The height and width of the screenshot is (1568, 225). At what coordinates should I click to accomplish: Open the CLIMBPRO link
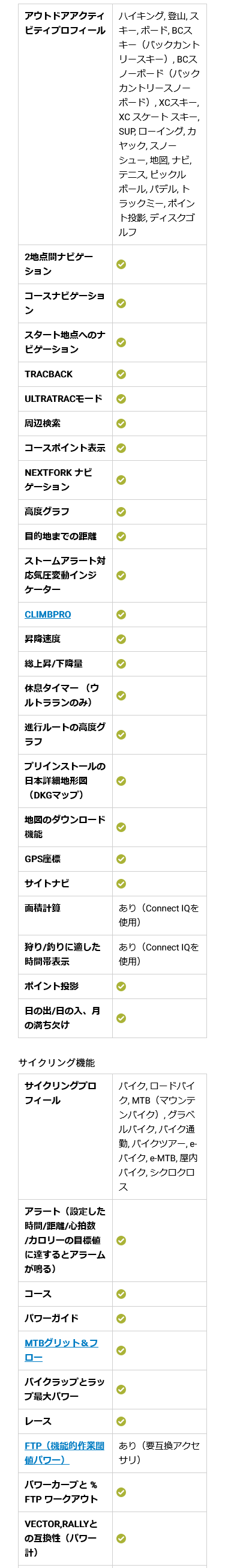[x=47, y=614]
